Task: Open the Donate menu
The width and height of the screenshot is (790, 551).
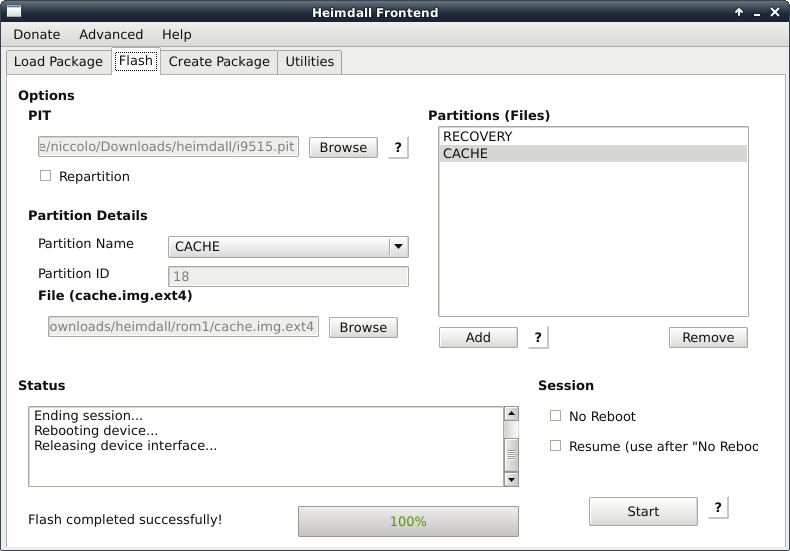Action: click(x=37, y=34)
